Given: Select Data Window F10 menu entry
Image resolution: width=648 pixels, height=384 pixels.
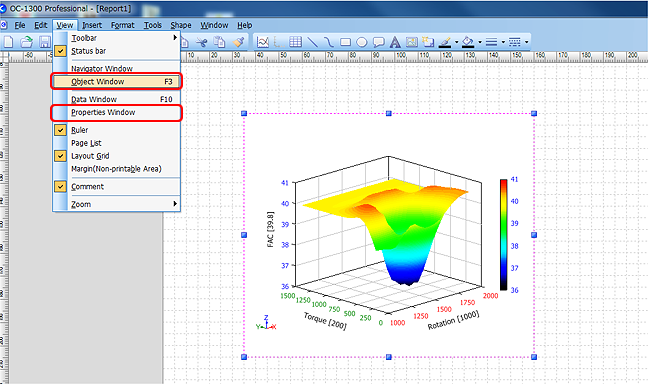Looking at the screenshot, I should click(117, 99).
